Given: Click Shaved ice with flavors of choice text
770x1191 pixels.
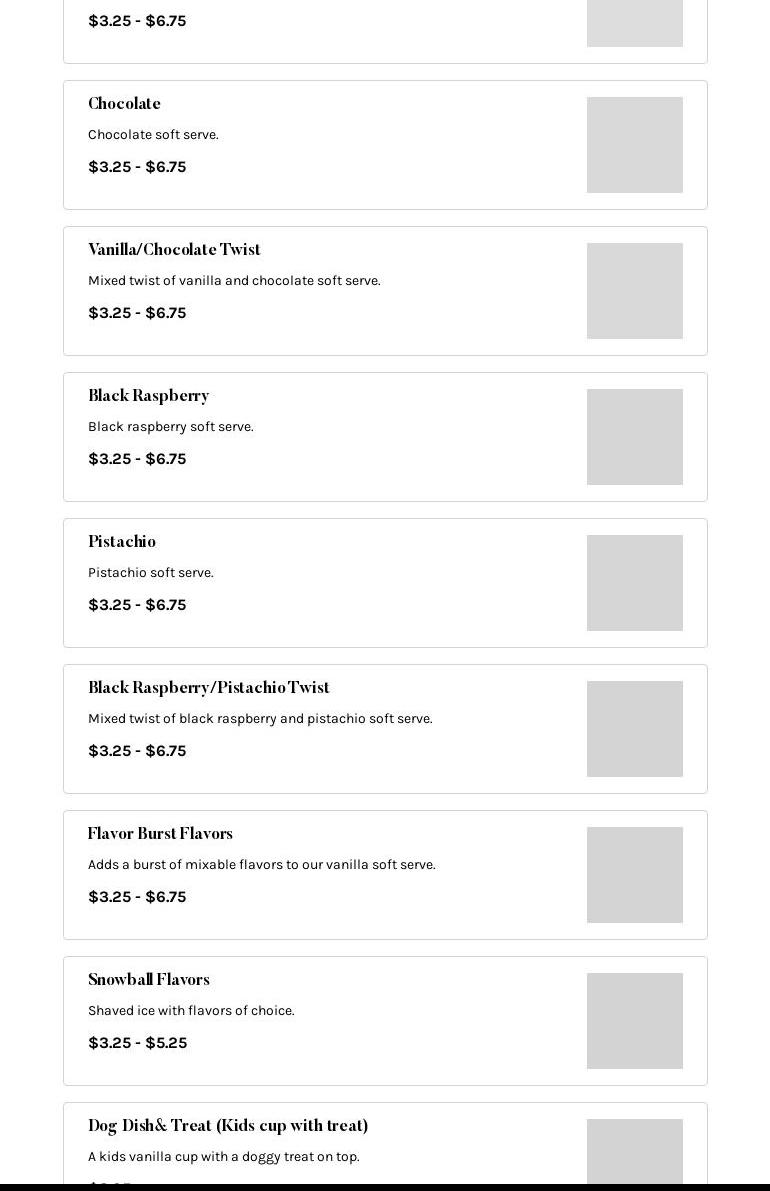Looking at the screenshot, I should [x=191, y=1010].
